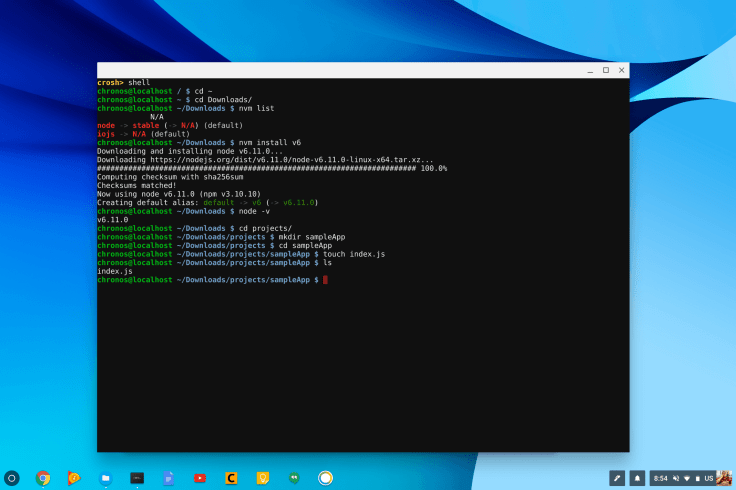The image size is (736, 490).
Task: Open the Files app
Action: (x=105, y=478)
